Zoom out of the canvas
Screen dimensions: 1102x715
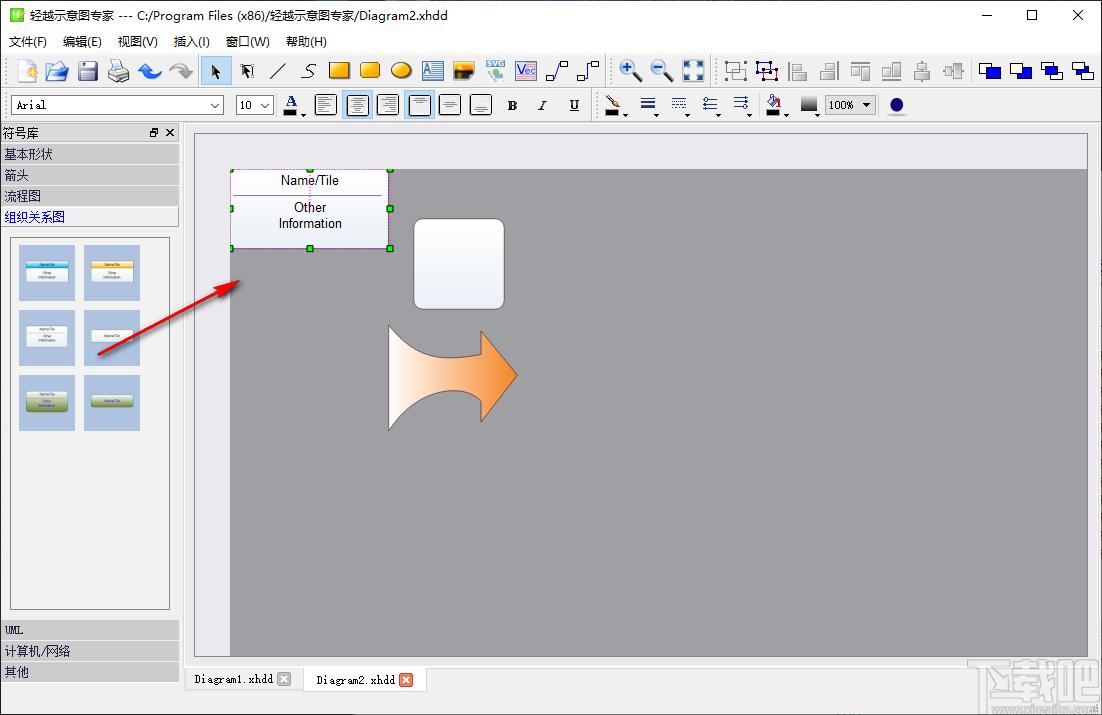tap(662, 71)
